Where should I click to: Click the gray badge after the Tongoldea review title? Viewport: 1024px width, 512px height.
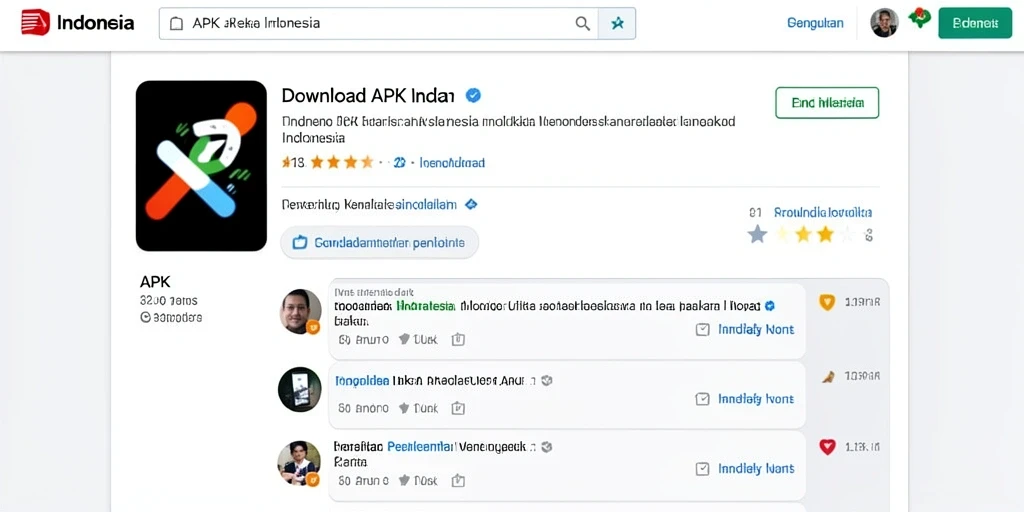coord(547,380)
